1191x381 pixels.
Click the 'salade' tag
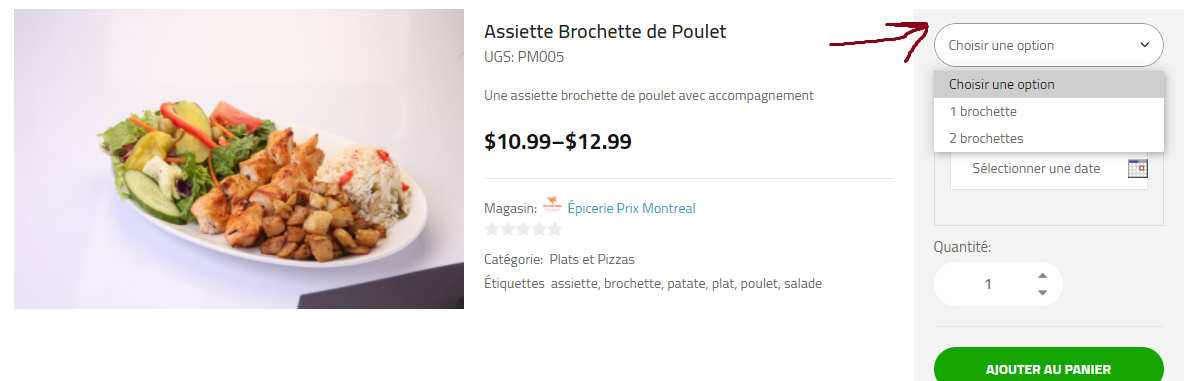pos(803,284)
